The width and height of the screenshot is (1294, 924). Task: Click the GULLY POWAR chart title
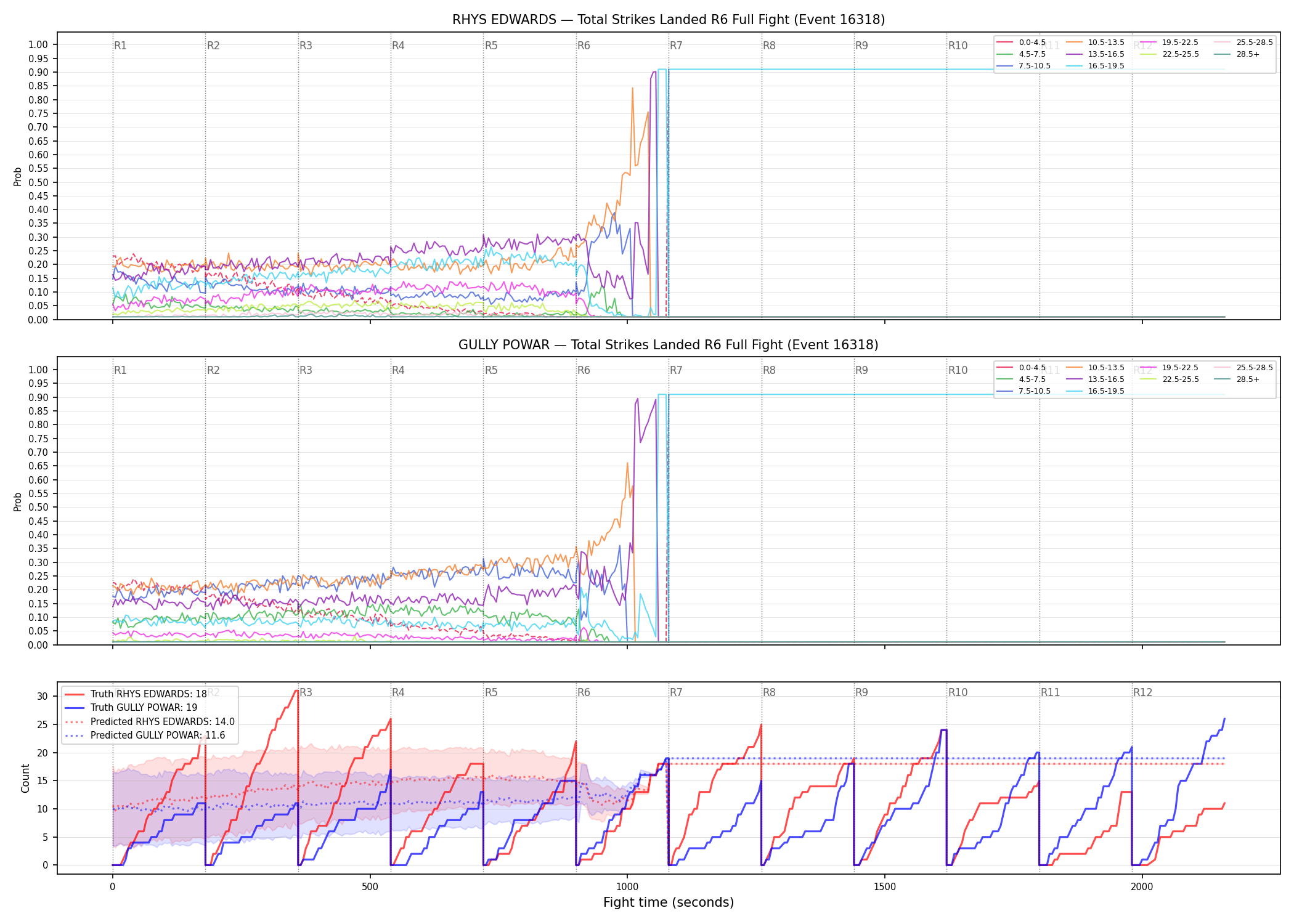pyautogui.click(x=669, y=345)
